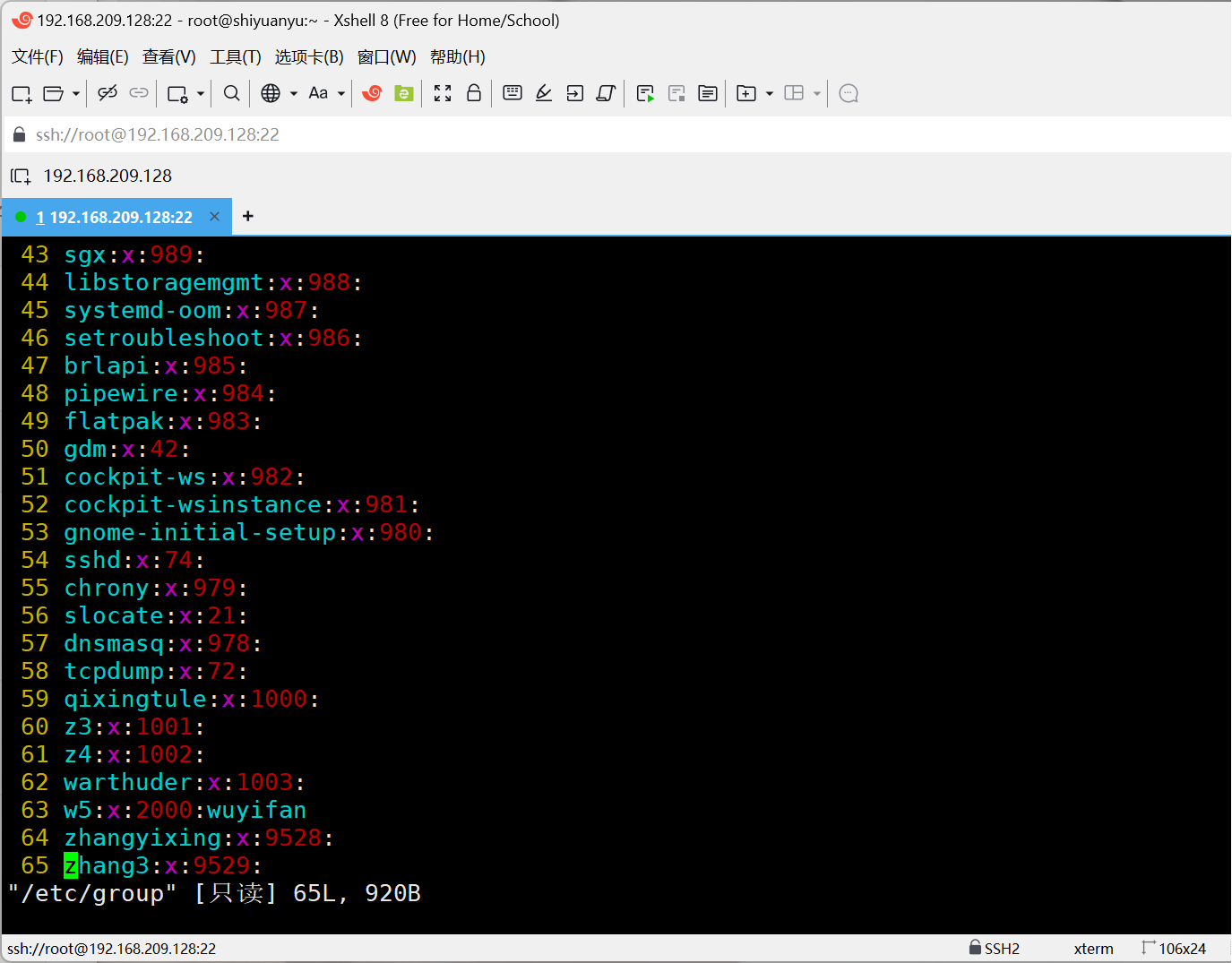
Task: Click the Run script play icon
Action: (645, 93)
